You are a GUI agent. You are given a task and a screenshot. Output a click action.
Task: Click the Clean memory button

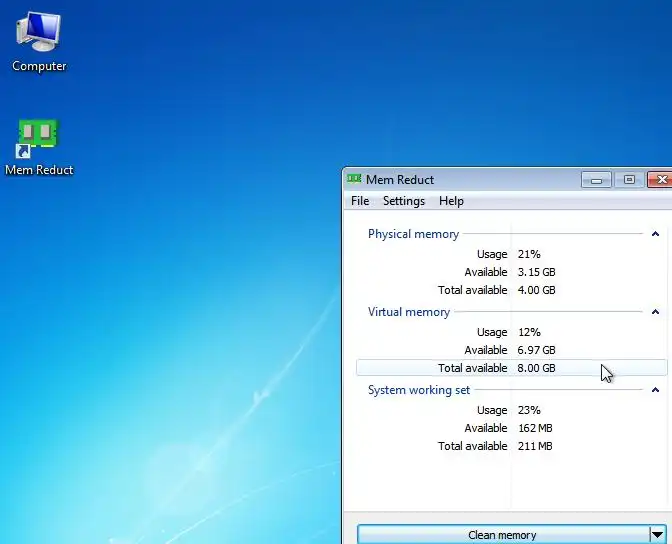click(503, 535)
